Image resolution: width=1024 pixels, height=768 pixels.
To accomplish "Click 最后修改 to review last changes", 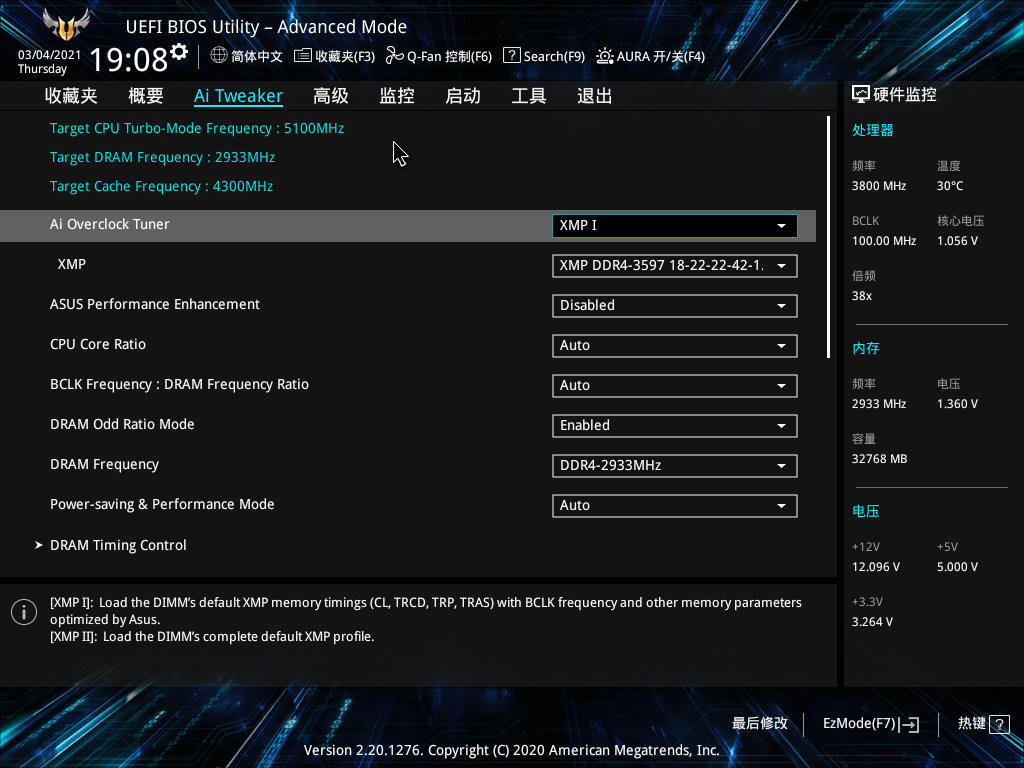I will tap(759, 723).
